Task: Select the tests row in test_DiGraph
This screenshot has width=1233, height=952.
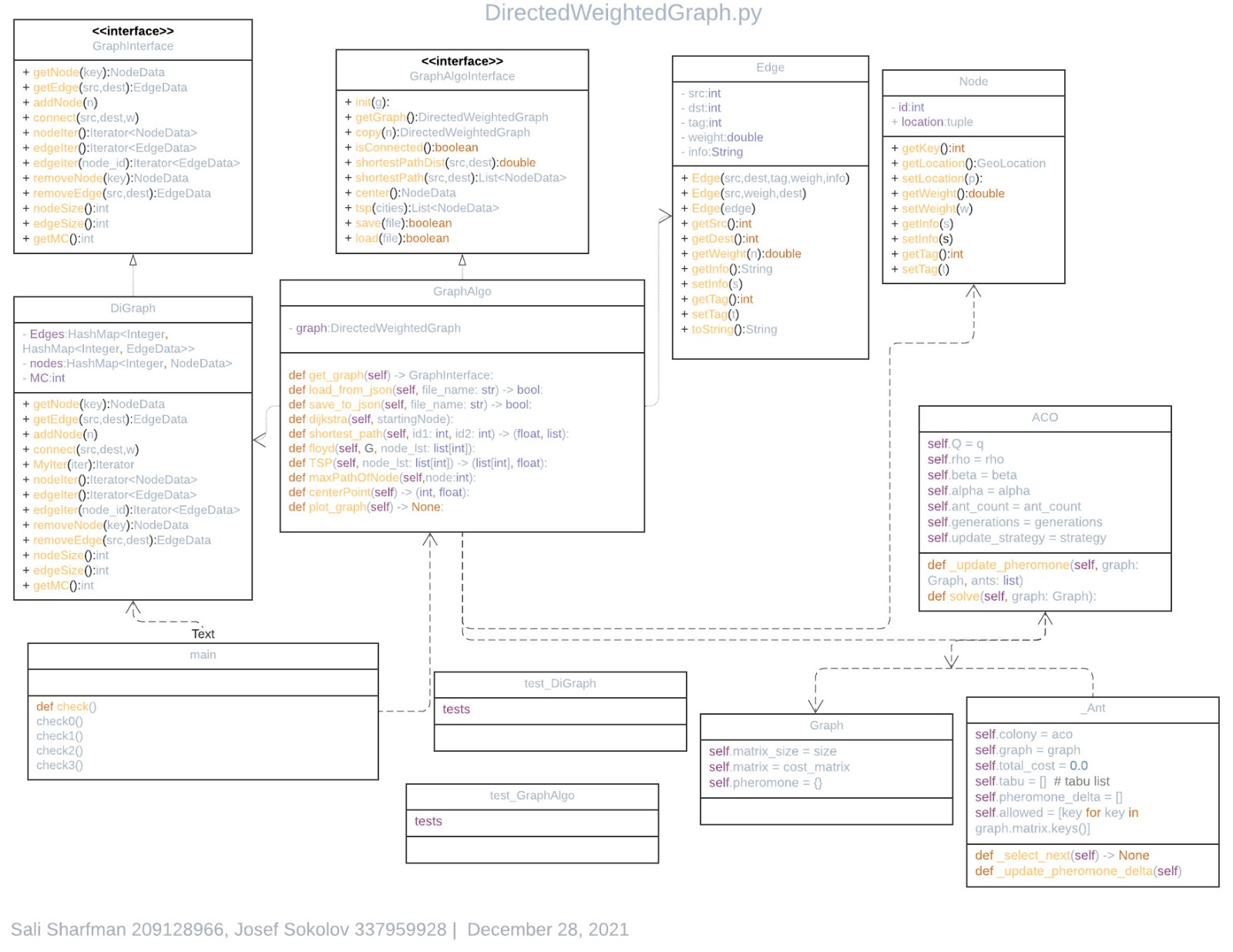Action: tap(455, 709)
